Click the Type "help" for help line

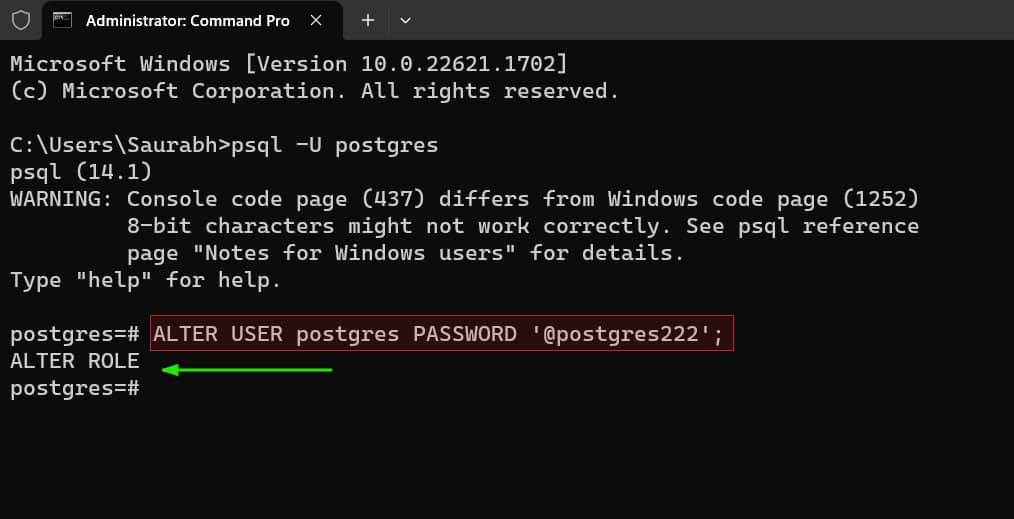pyautogui.click(x=146, y=281)
